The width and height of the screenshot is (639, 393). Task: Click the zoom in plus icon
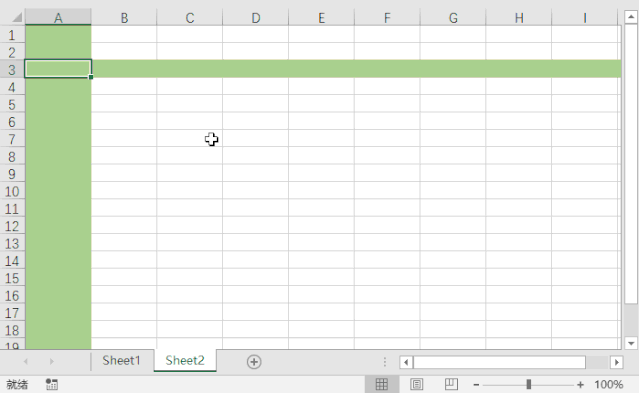coord(580,384)
